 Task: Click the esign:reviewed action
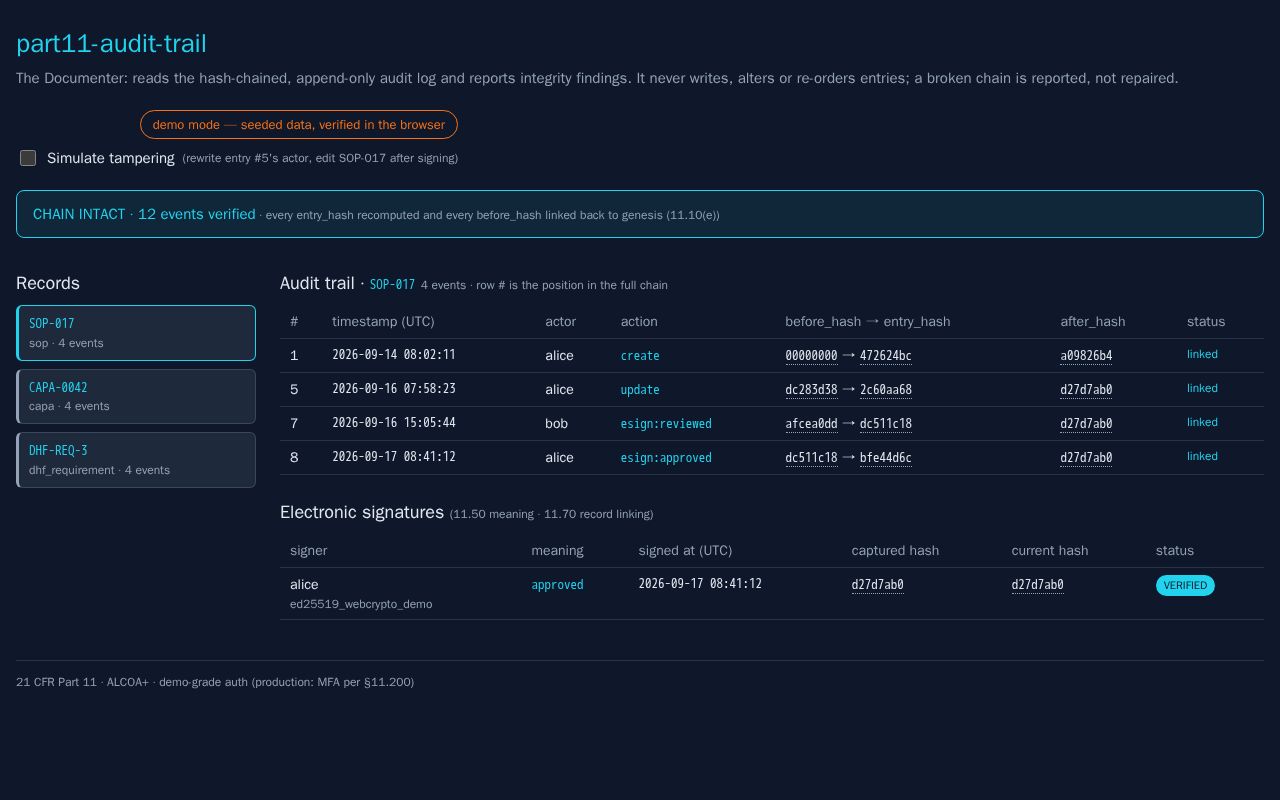[666, 424]
